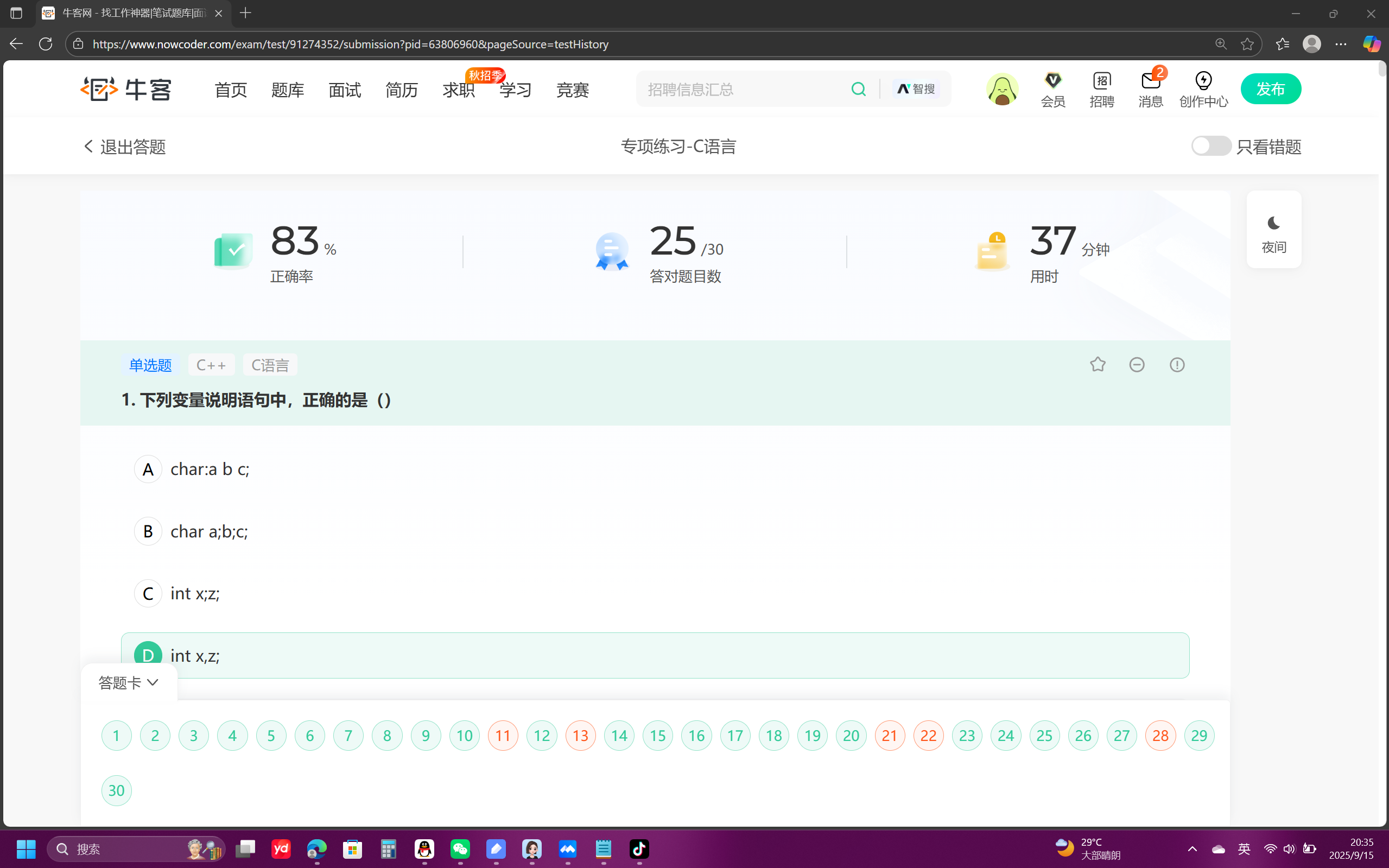This screenshot has width=1389, height=868.
Task: Jump to question 25 in answer card
Action: [x=1044, y=736]
